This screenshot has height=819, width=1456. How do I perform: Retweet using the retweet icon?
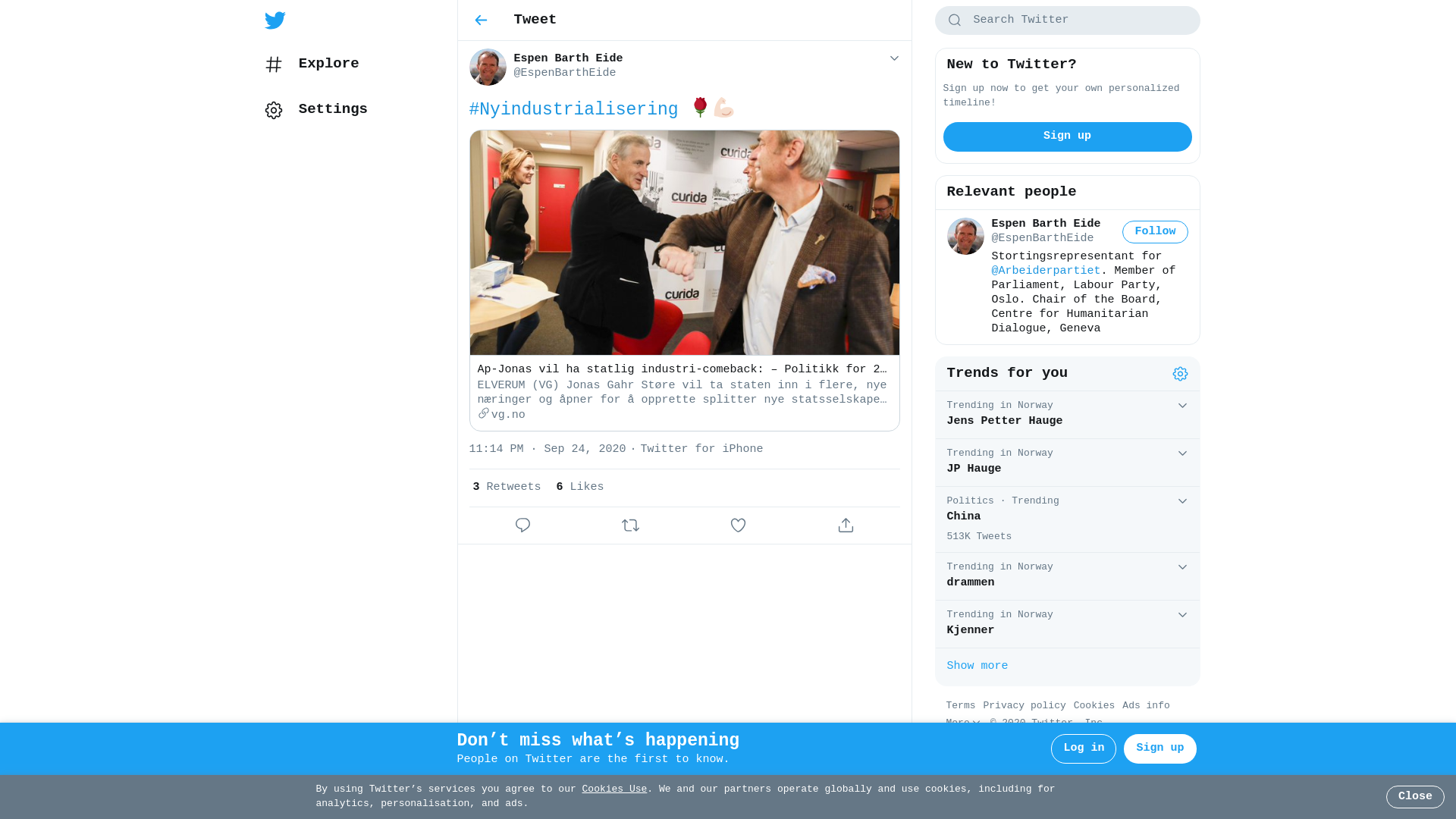(630, 526)
